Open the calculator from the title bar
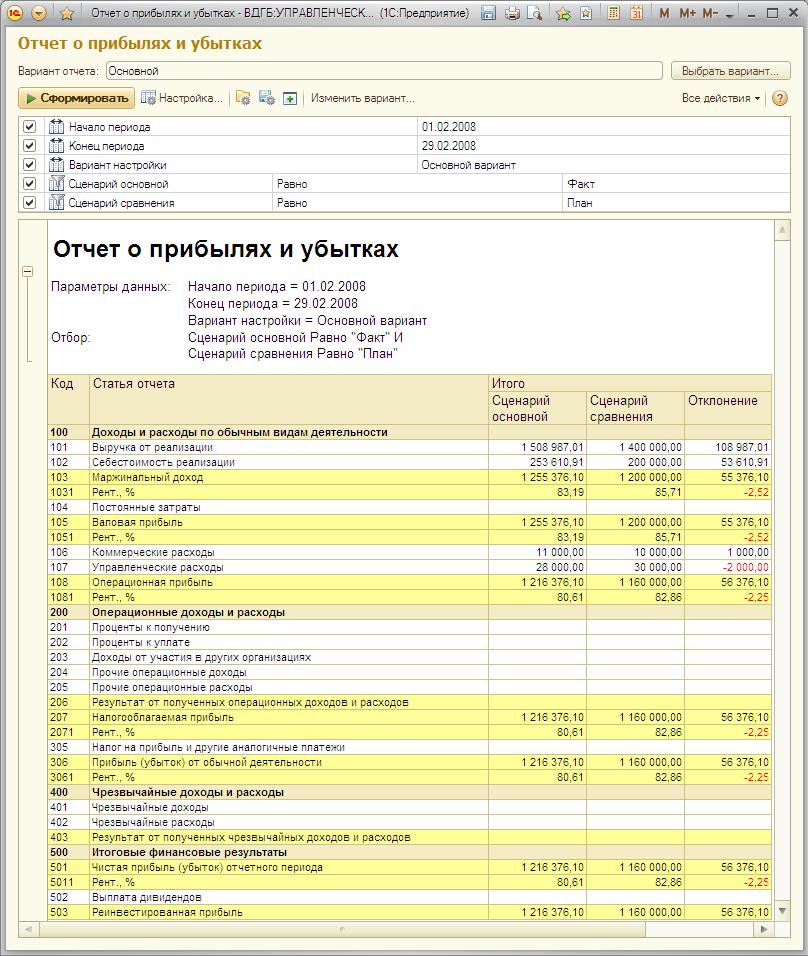Screen dimensions: 808x956 pos(612,10)
